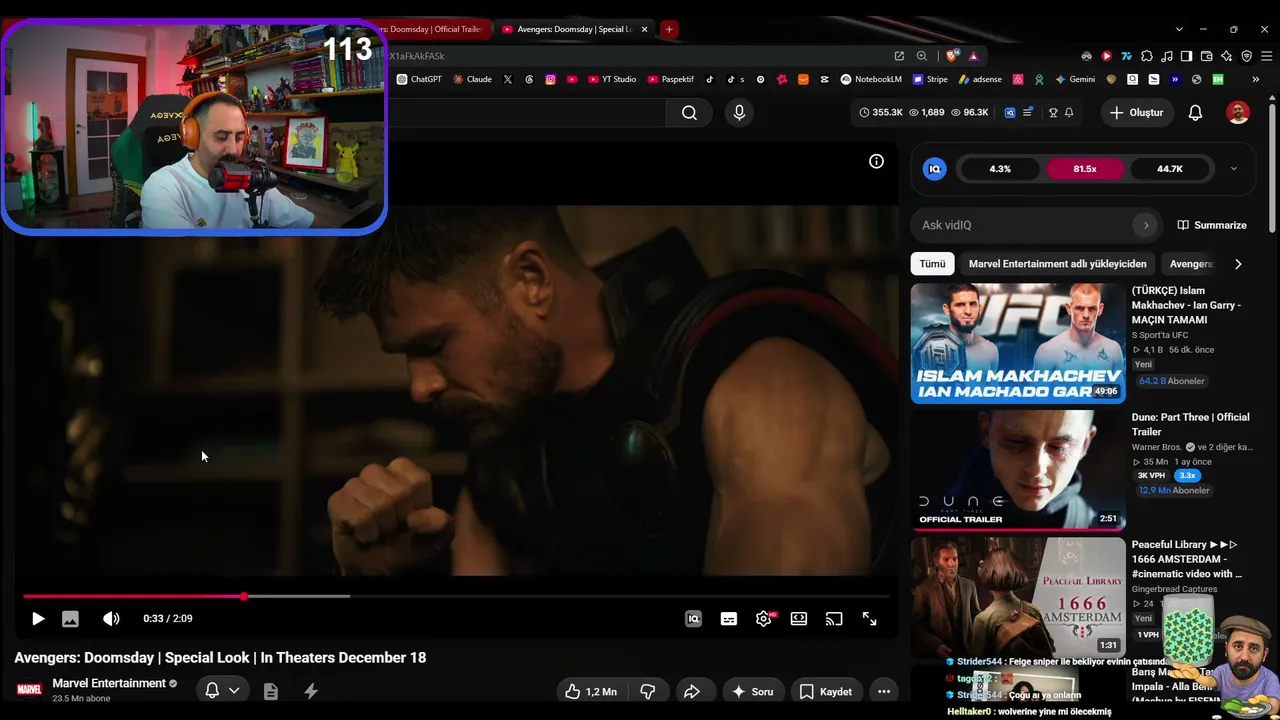Viewport: 1280px width, 720px height.
Task: Switch to the Avengers: Doomsday Official Trailer tab
Action: point(437,29)
